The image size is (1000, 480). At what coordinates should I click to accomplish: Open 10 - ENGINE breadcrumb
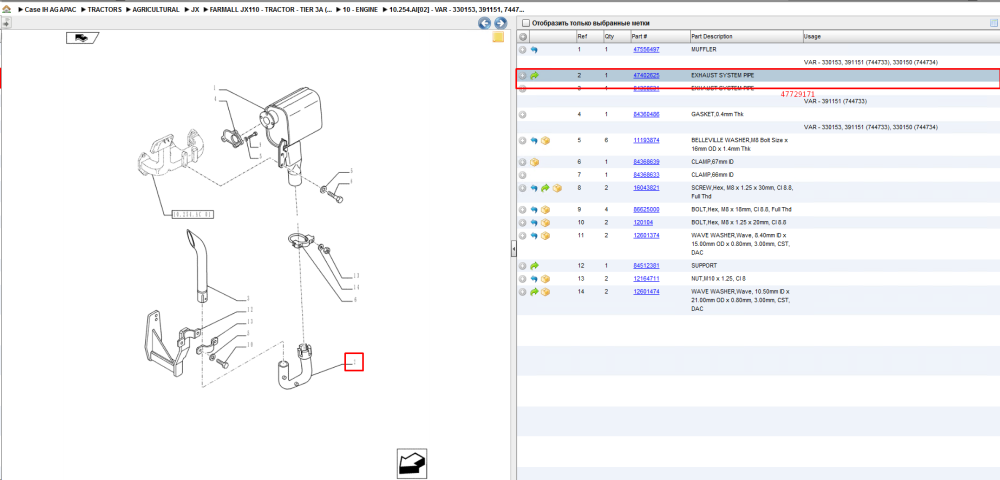pos(361,10)
